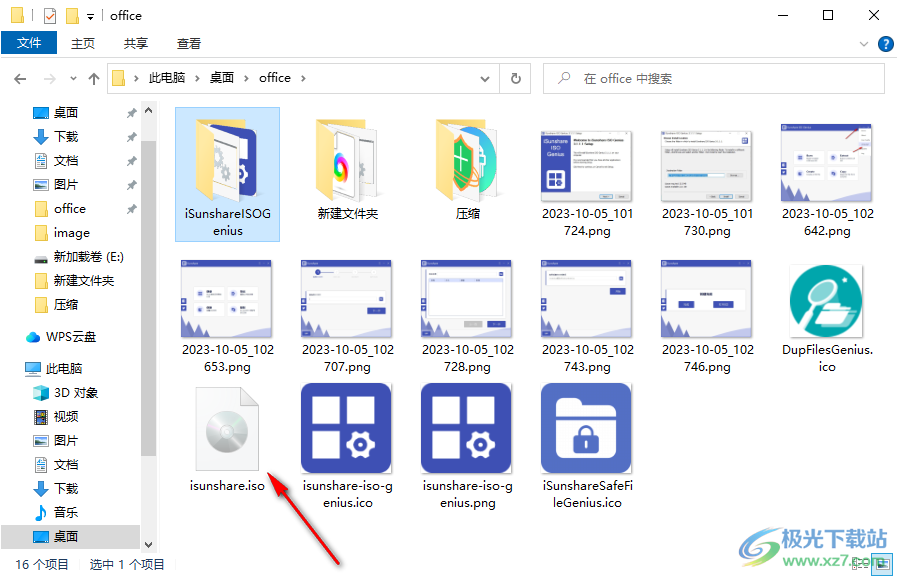Screen dimensions: 898x577
Task: Expand the ribbon using the chevron
Action: (864, 44)
